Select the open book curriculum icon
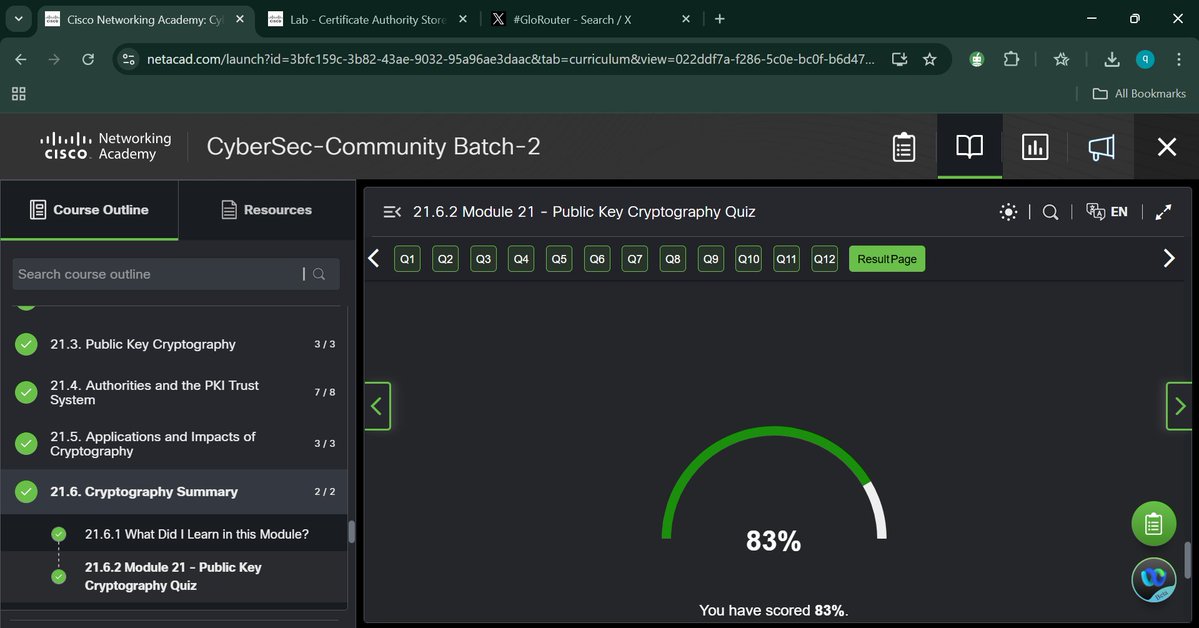The width and height of the screenshot is (1199, 628). tap(968, 146)
